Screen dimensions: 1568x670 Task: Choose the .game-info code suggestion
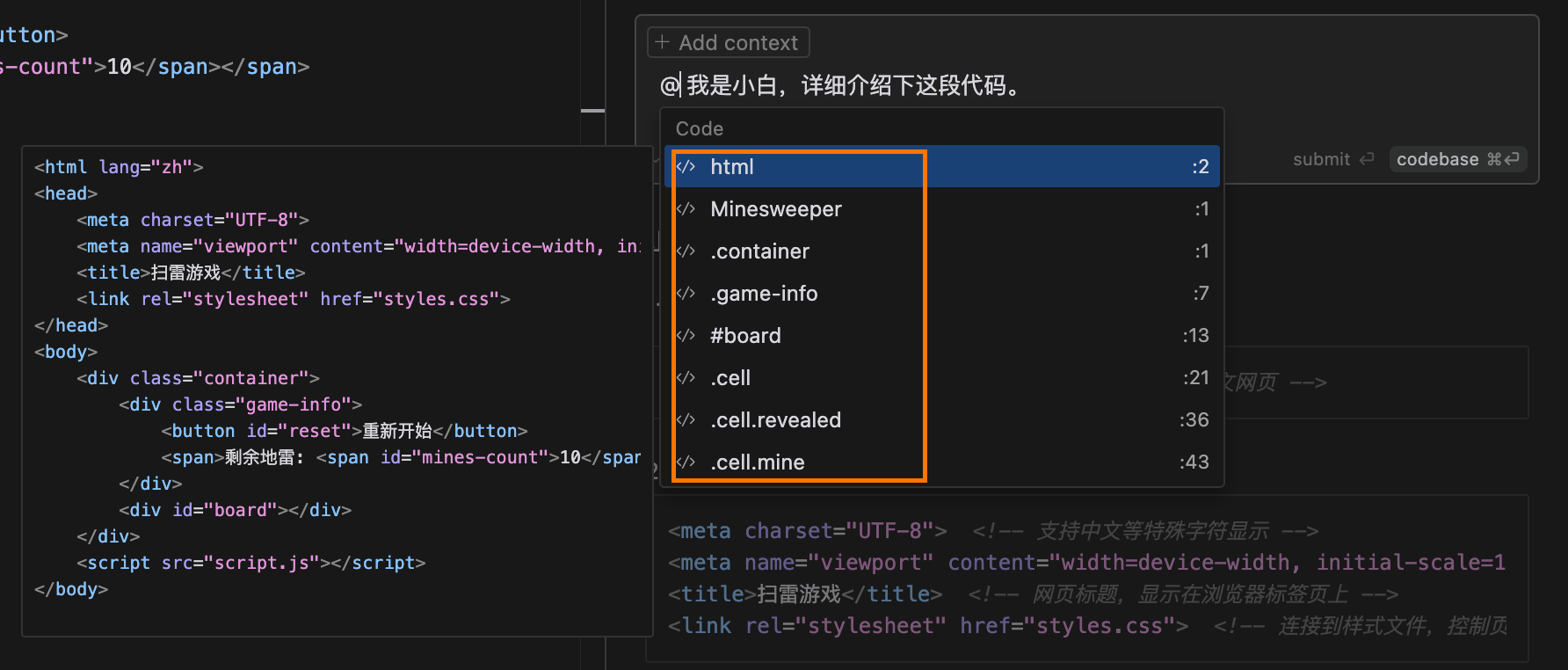[942, 293]
